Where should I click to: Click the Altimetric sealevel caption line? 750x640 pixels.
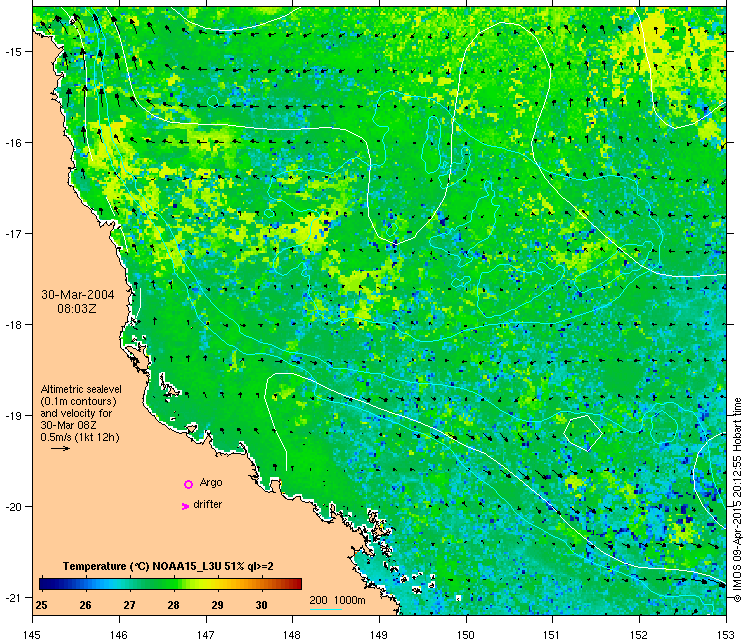[x=81, y=389]
